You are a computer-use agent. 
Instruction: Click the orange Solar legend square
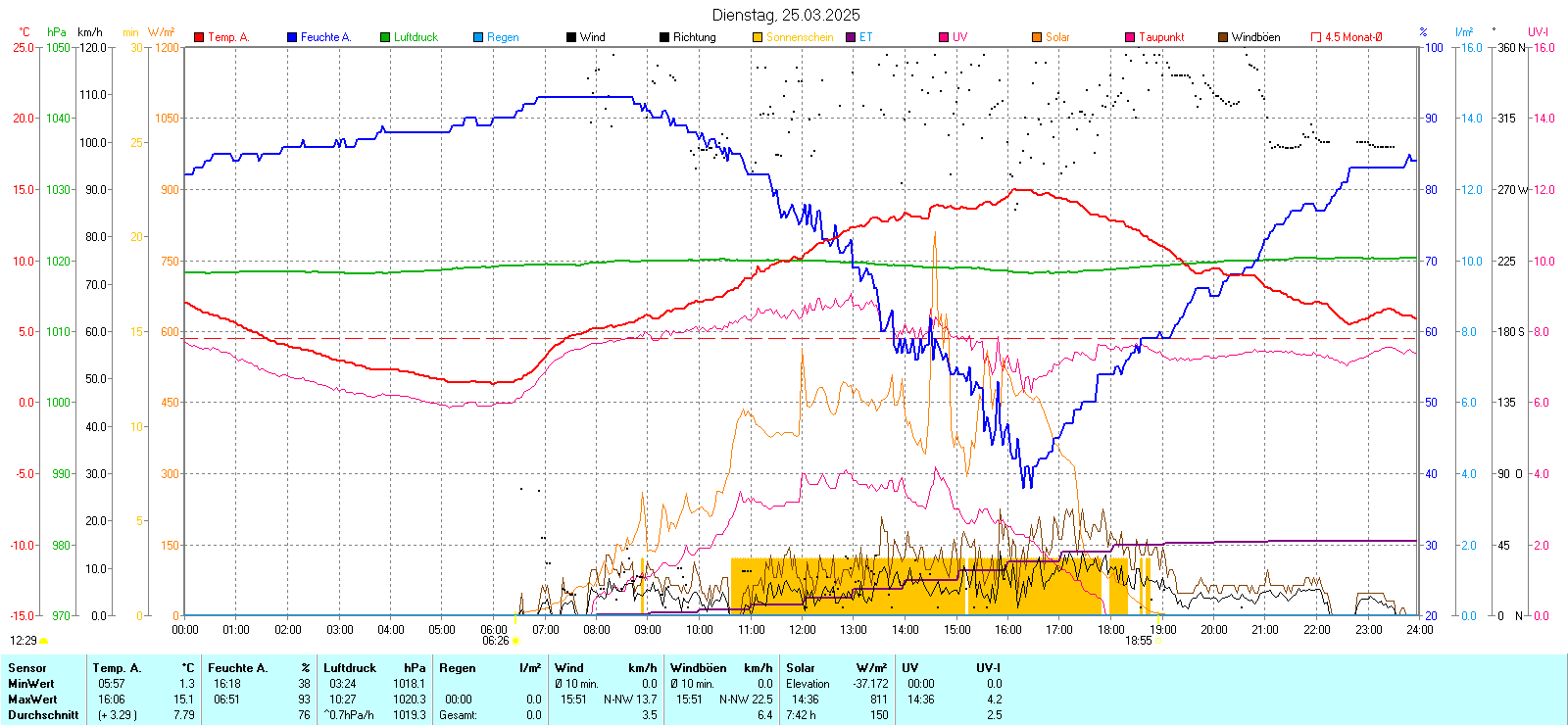pyautogui.click(x=1037, y=37)
